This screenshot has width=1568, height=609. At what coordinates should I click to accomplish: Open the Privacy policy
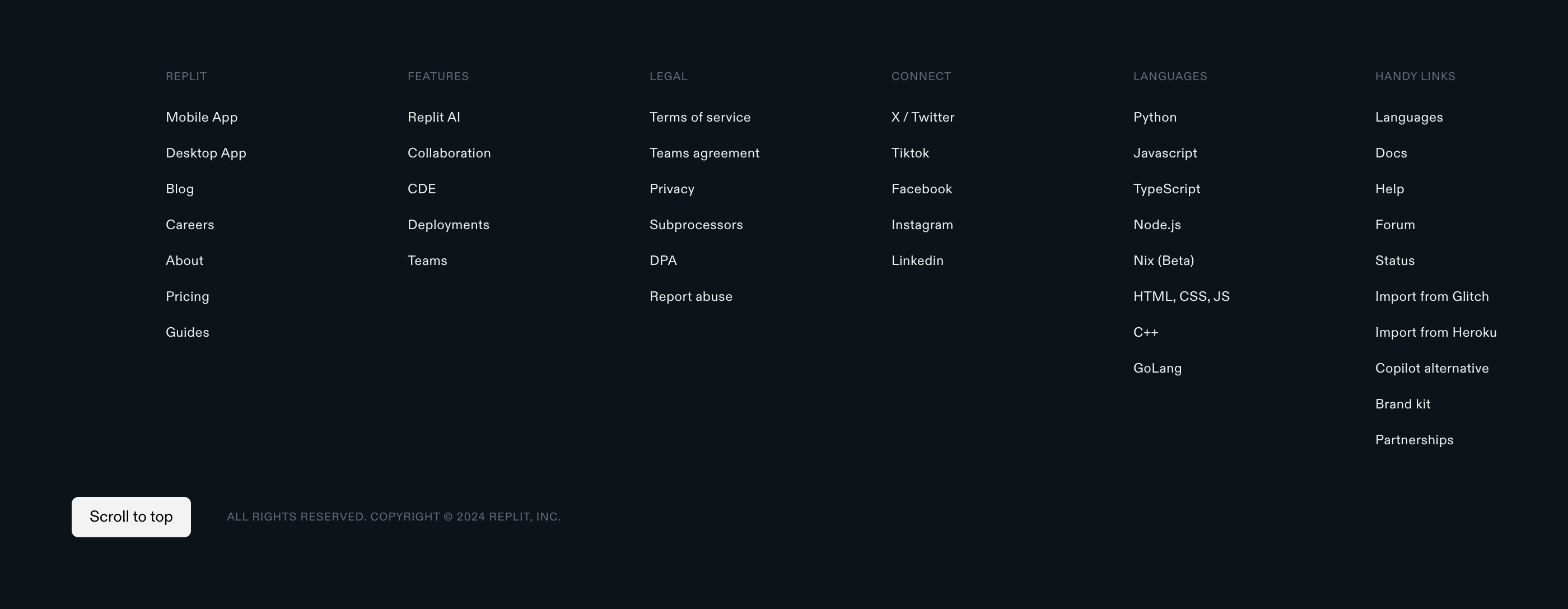click(671, 189)
